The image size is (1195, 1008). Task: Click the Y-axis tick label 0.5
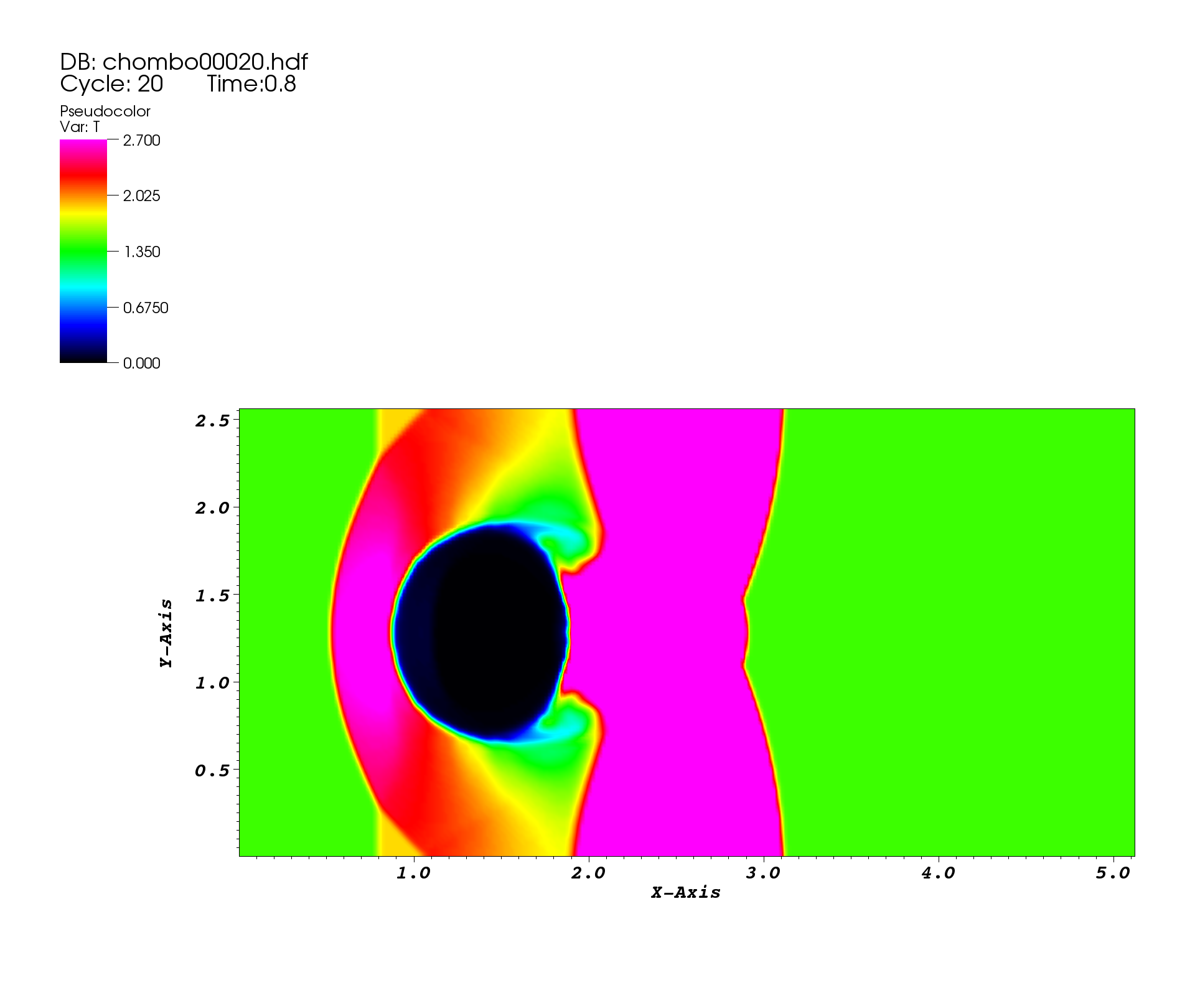212,771
